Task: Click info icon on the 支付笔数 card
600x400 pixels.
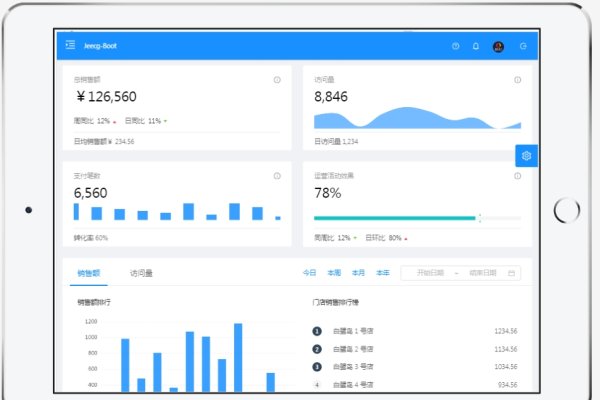Action: click(277, 176)
